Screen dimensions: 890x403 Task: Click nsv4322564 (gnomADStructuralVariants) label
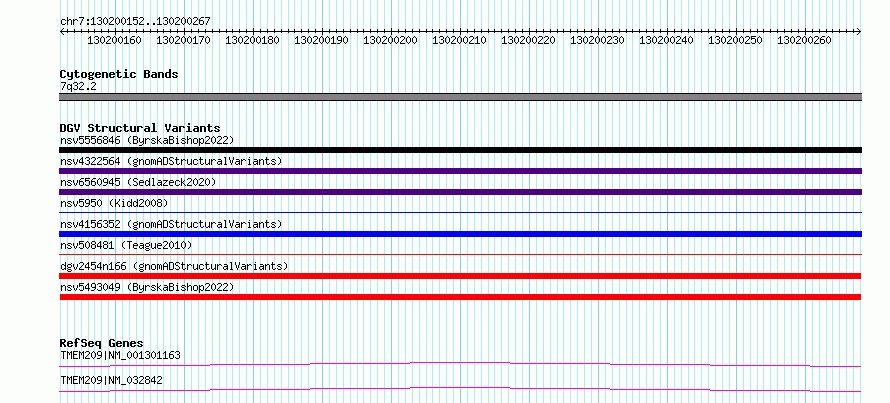pos(171,161)
